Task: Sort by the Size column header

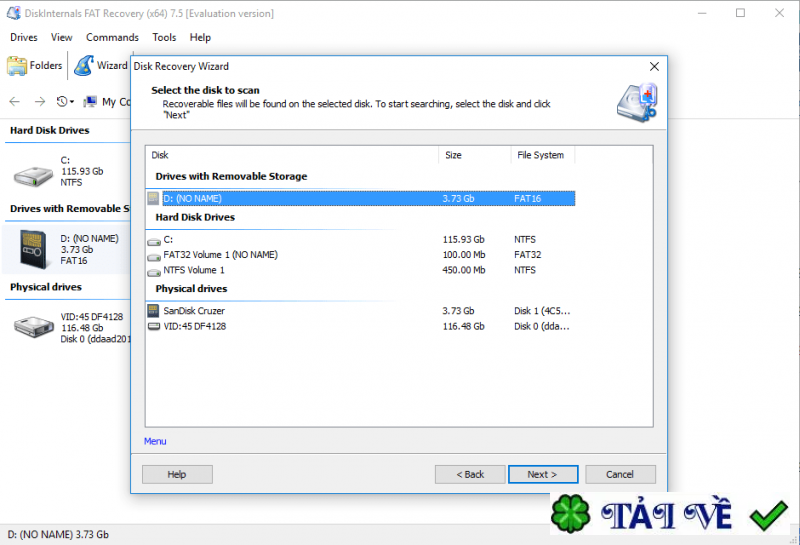Action: coord(474,155)
